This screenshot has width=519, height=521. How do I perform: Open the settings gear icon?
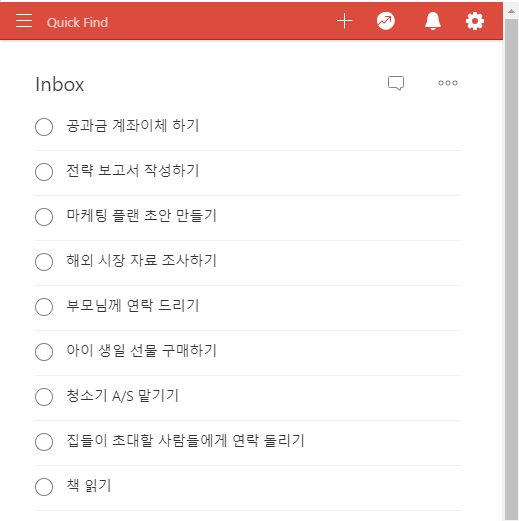[x=475, y=21]
